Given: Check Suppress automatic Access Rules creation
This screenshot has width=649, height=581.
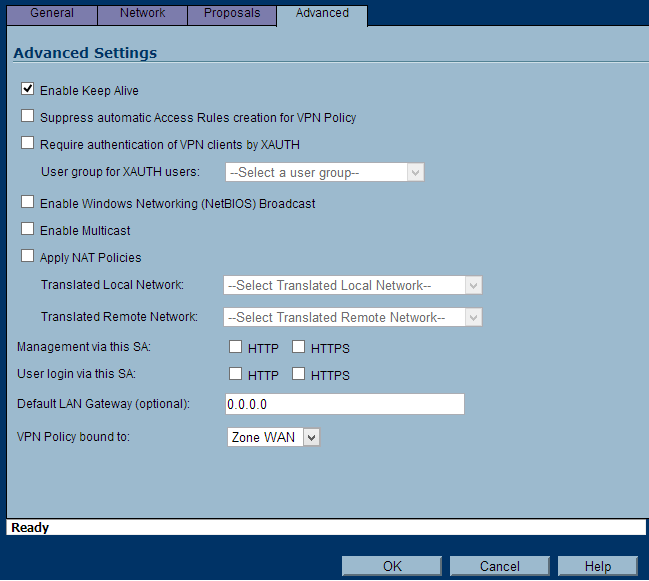Looking at the screenshot, I should click(28, 116).
